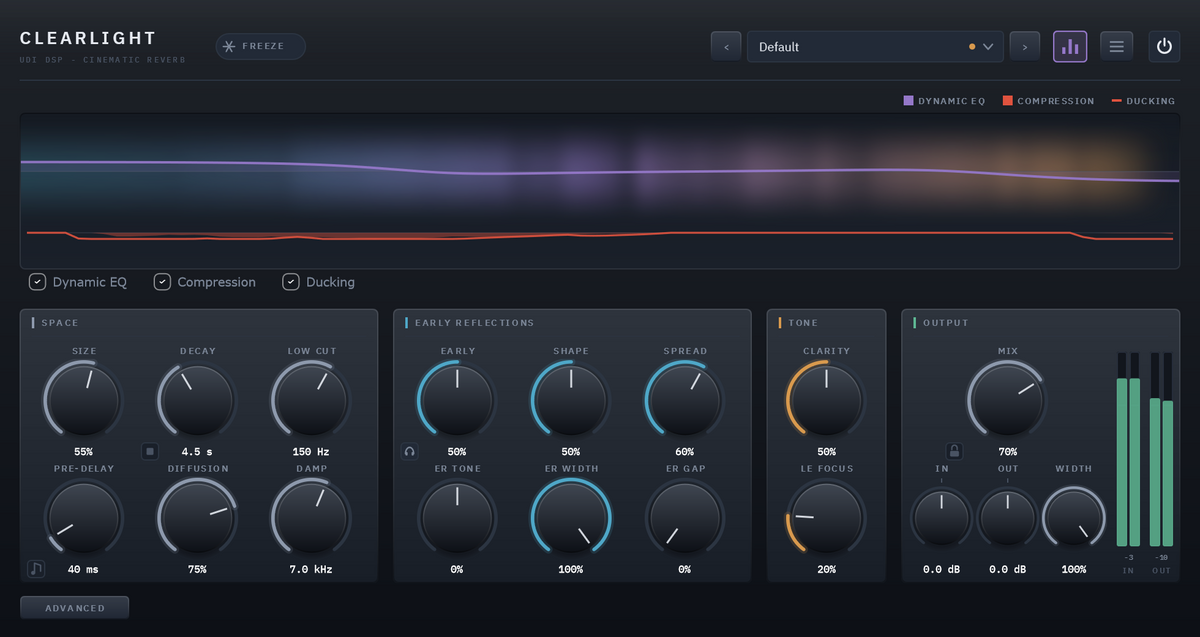Click the 20% LE Focus value
The image size is (1200, 637).
pyautogui.click(x=826, y=569)
